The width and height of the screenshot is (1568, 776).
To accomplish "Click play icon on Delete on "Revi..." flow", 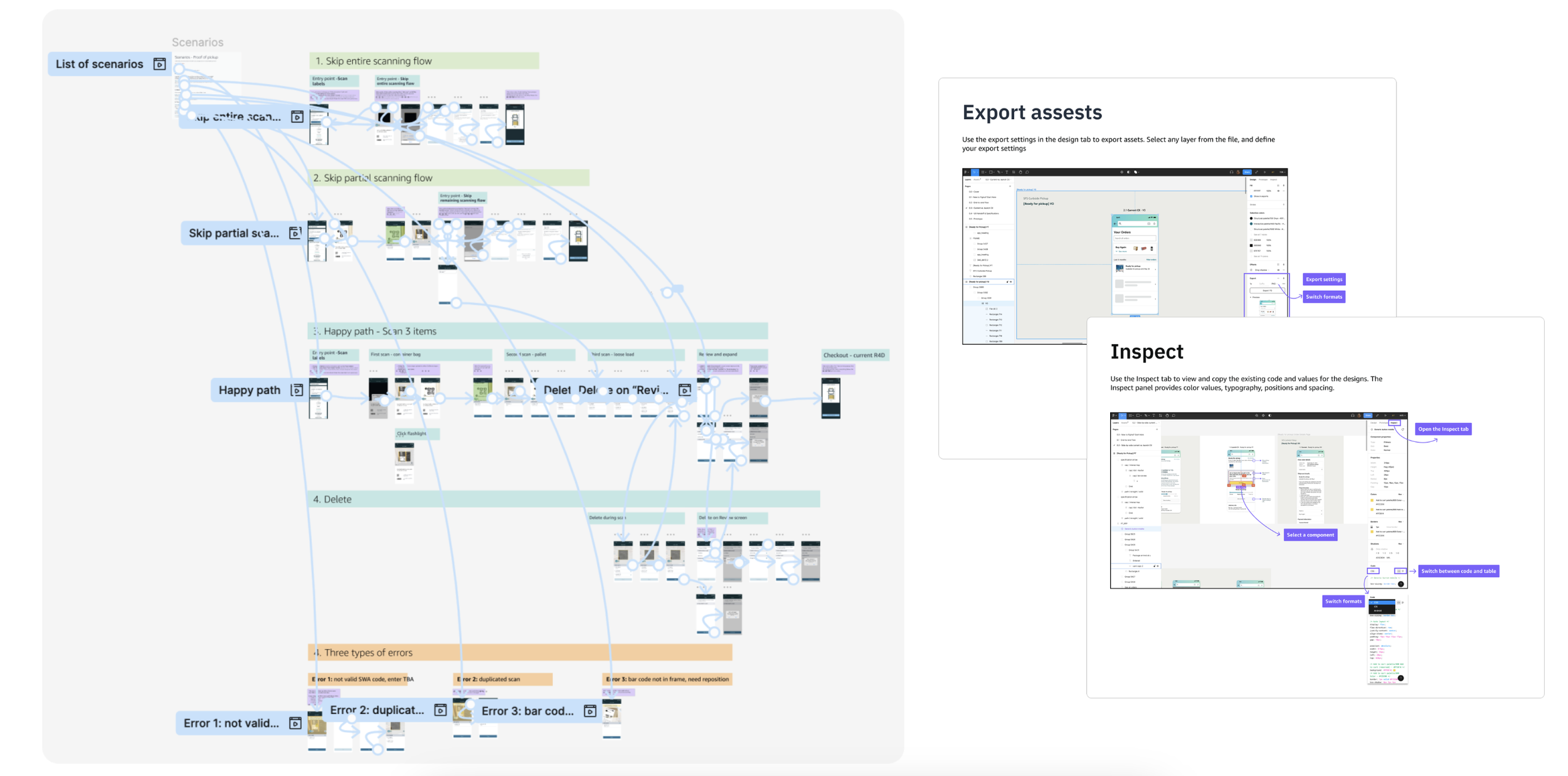I will (685, 390).
